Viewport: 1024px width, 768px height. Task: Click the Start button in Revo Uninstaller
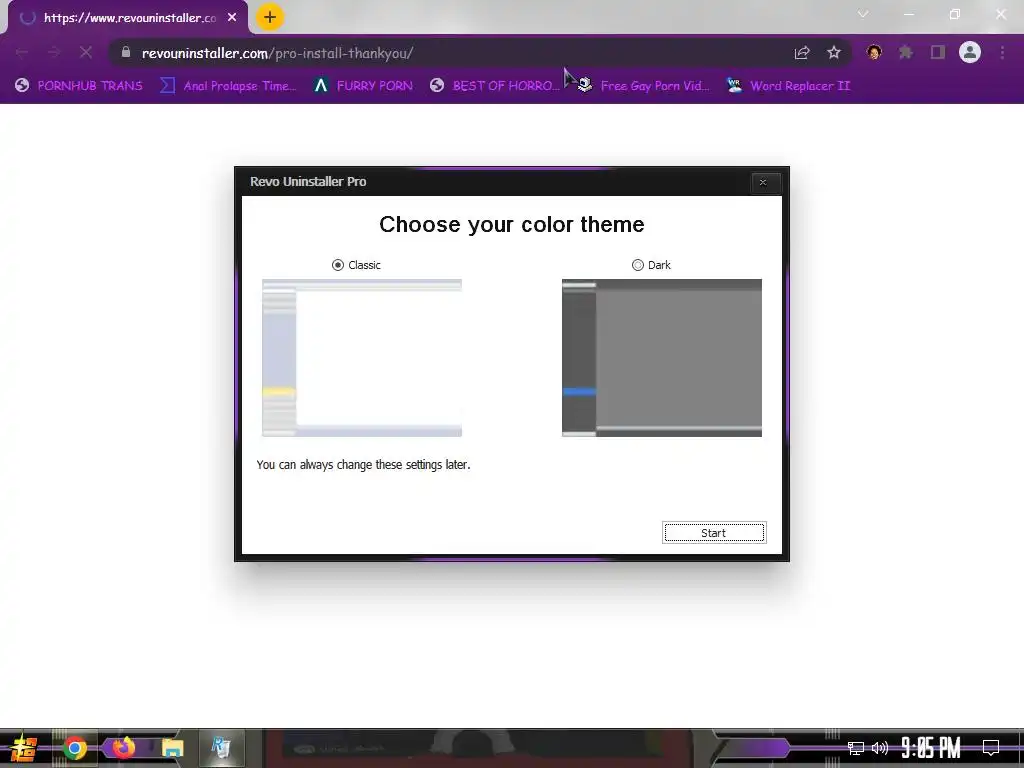[714, 533]
